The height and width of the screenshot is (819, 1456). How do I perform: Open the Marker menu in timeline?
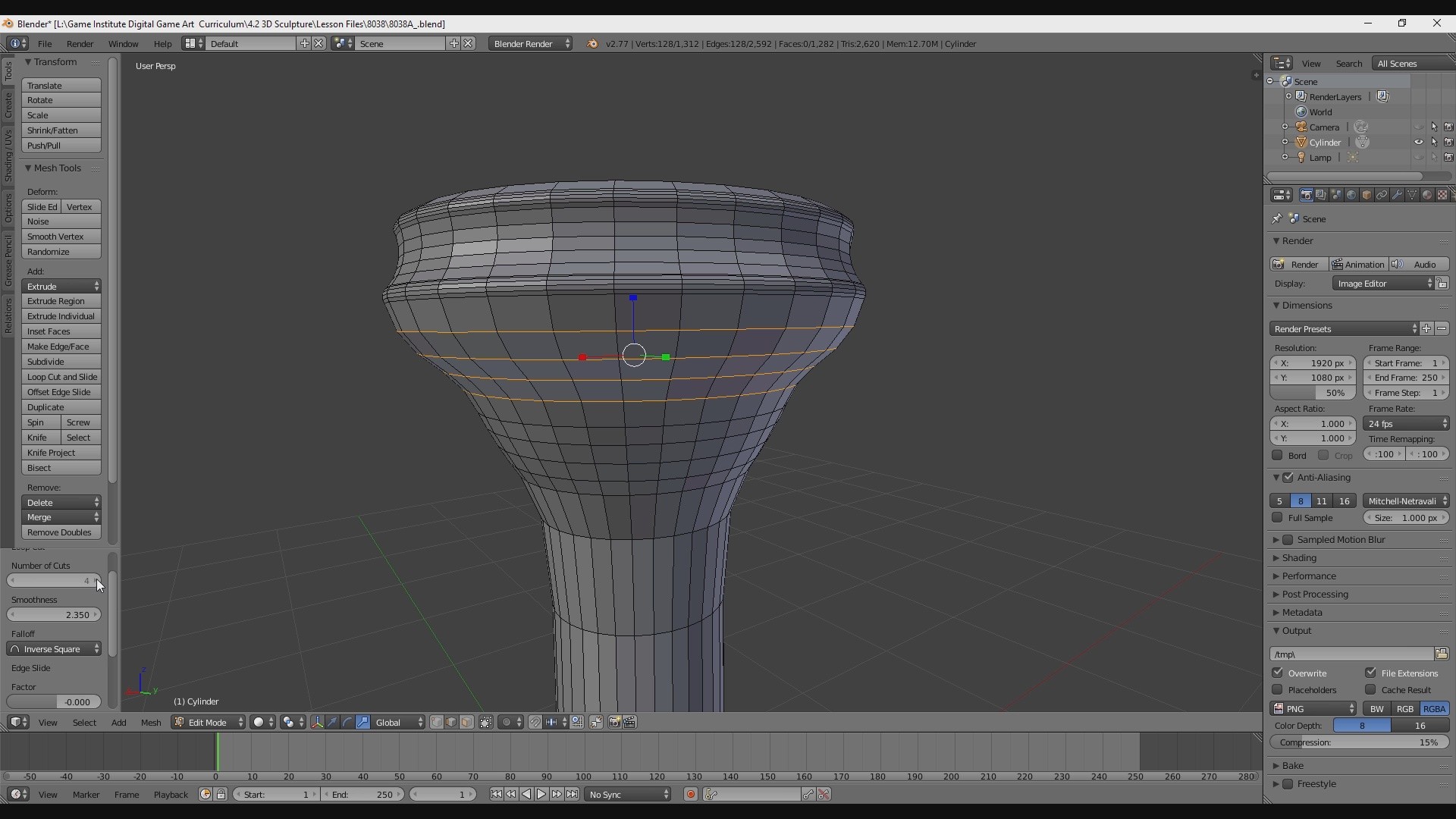coord(86,795)
